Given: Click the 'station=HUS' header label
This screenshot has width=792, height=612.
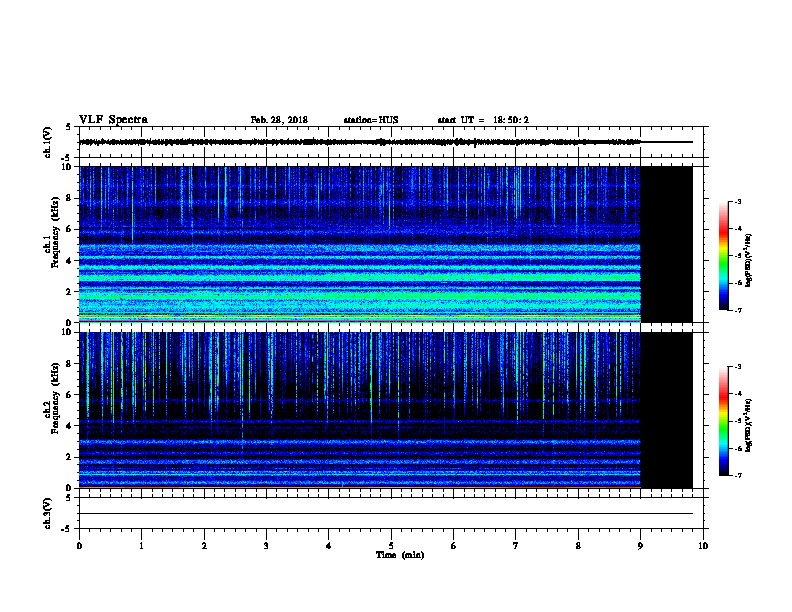Looking at the screenshot, I should coord(371,120).
